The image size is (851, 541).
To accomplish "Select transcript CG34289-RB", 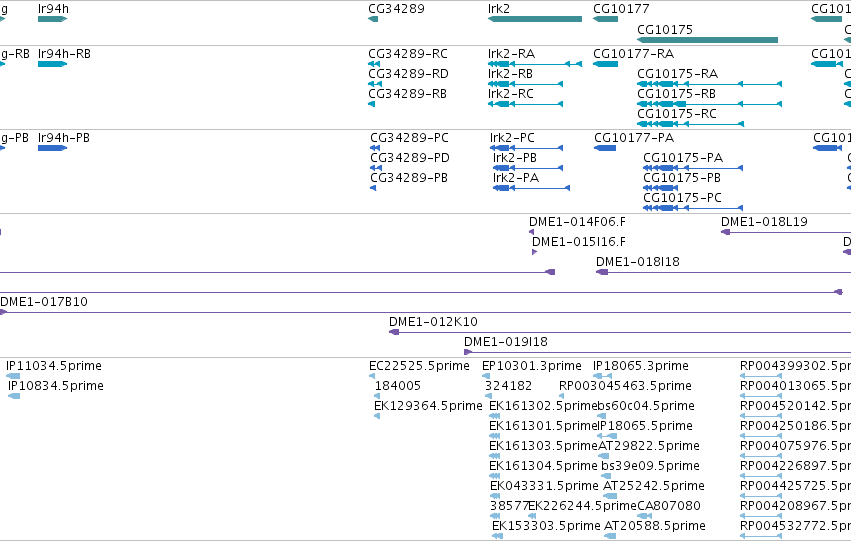I will [407, 94].
